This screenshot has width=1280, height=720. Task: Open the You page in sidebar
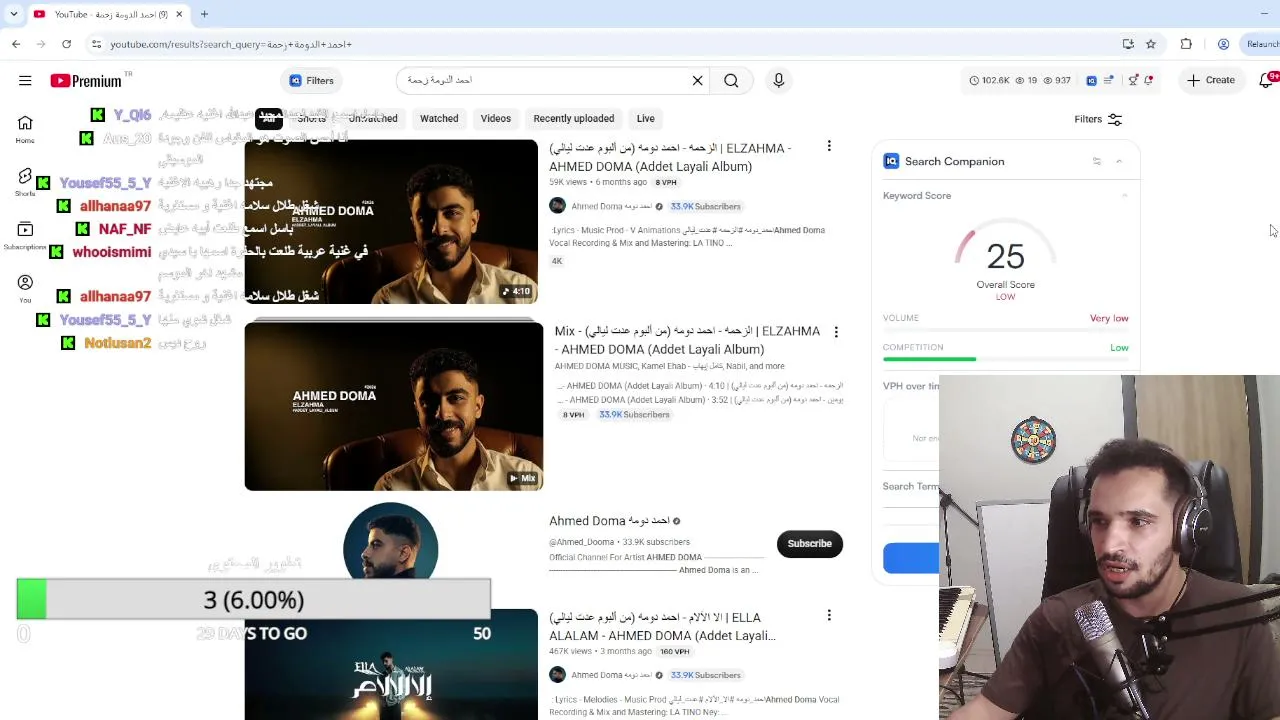coord(25,288)
